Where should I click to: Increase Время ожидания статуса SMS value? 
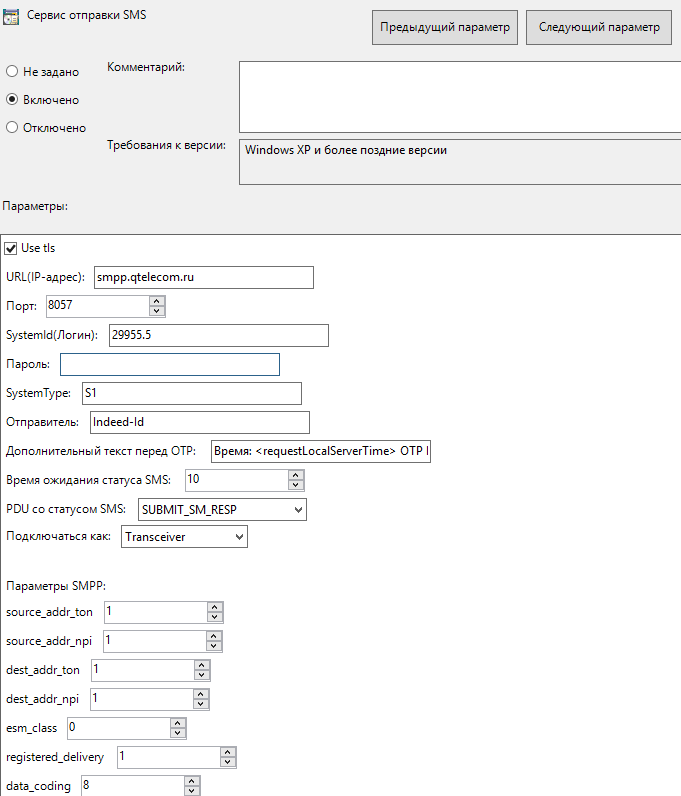click(x=294, y=475)
